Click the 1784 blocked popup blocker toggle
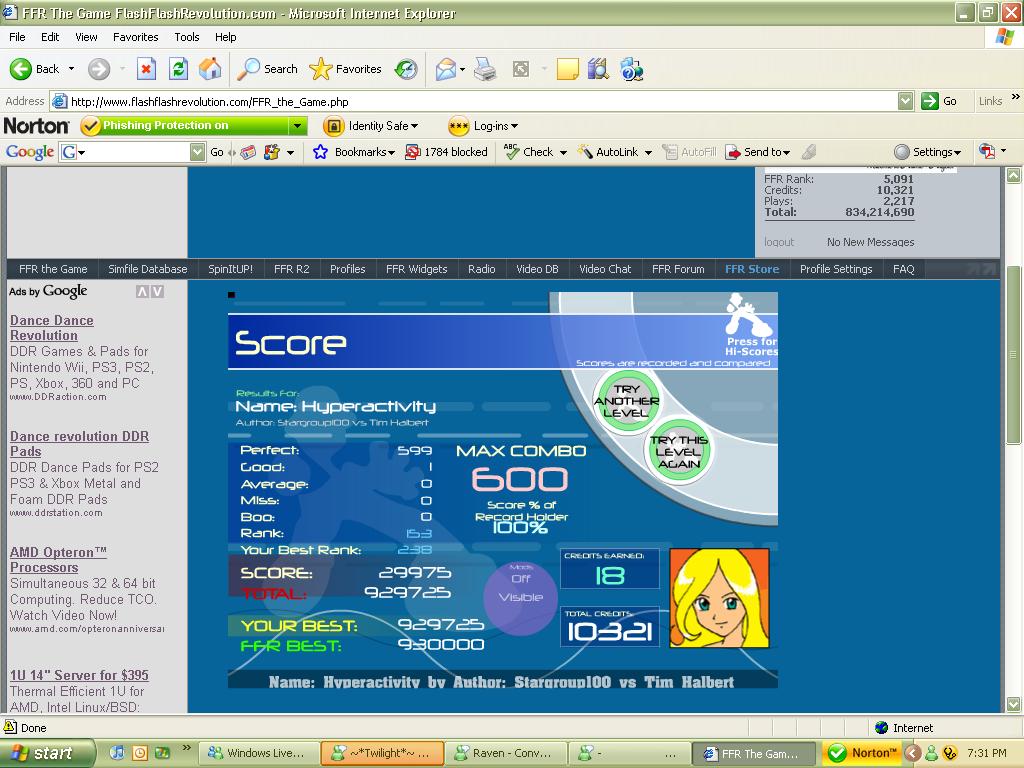The height and width of the screenshot is (768, 1024). point(447,152)
